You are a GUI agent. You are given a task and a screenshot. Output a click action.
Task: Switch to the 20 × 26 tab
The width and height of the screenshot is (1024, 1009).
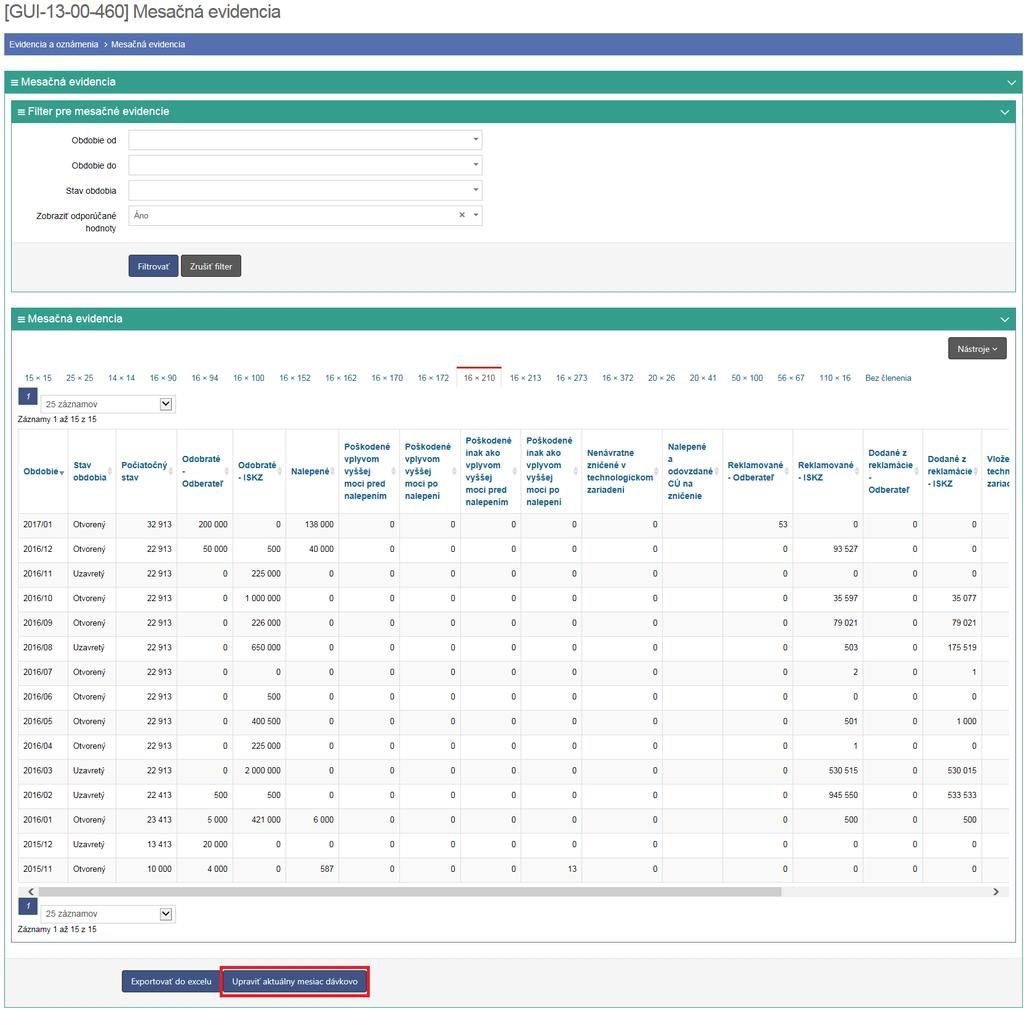662,378
